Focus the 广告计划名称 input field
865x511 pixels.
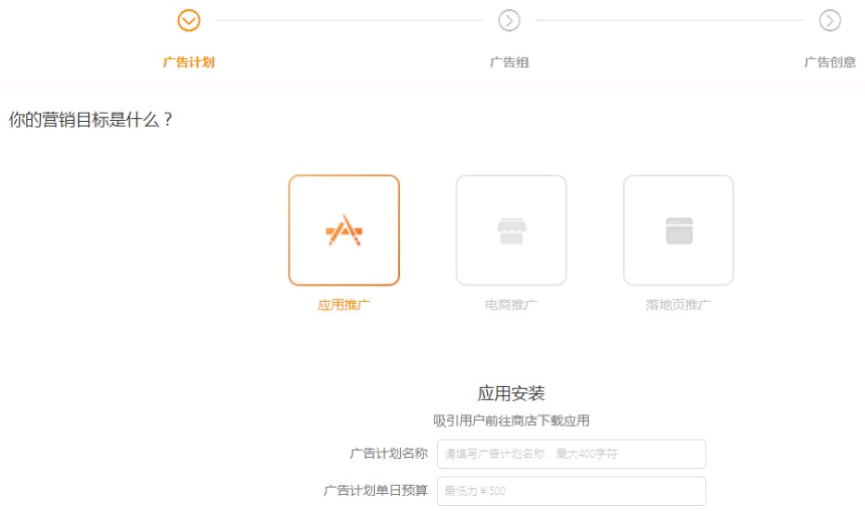[x=571, y=454]
